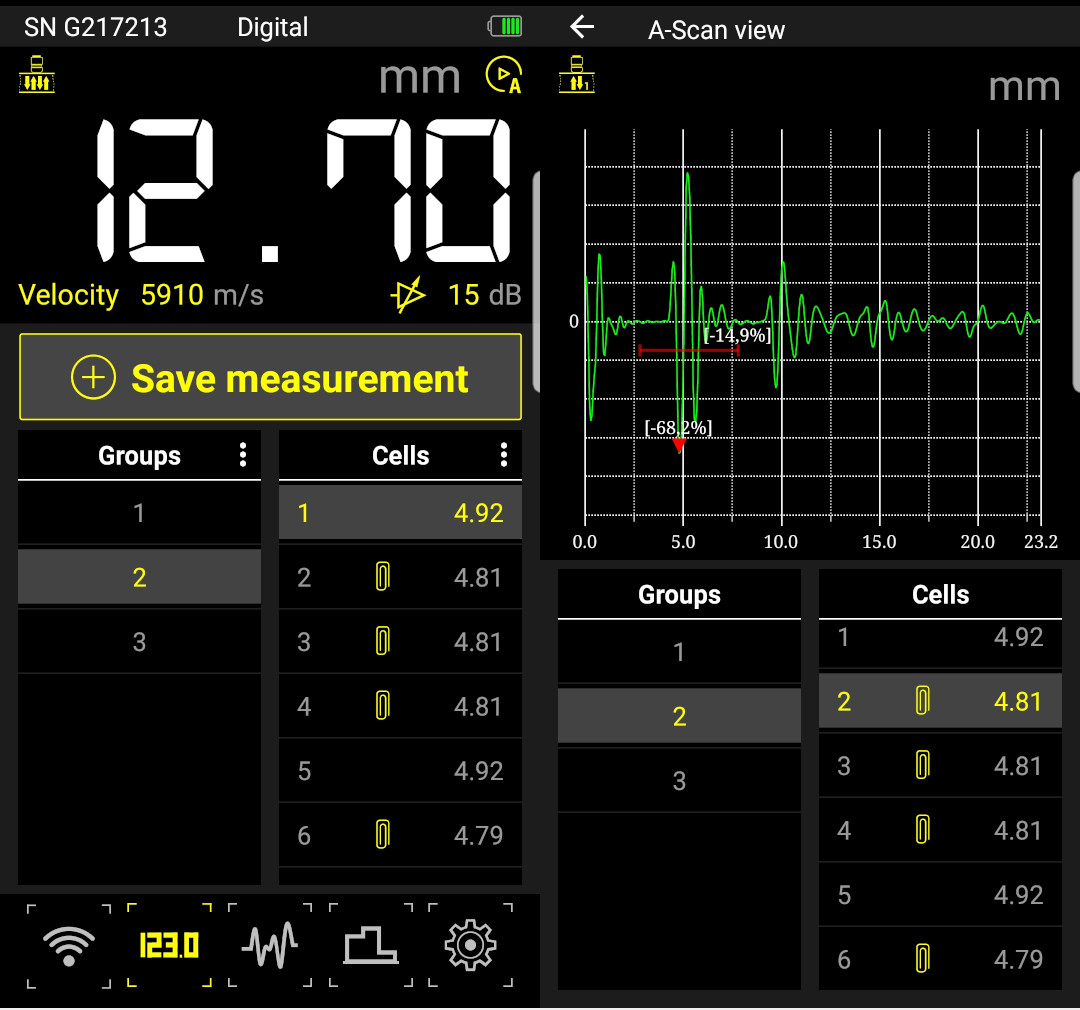Select cell 3 in A-Scan cells list

(940, 766)
